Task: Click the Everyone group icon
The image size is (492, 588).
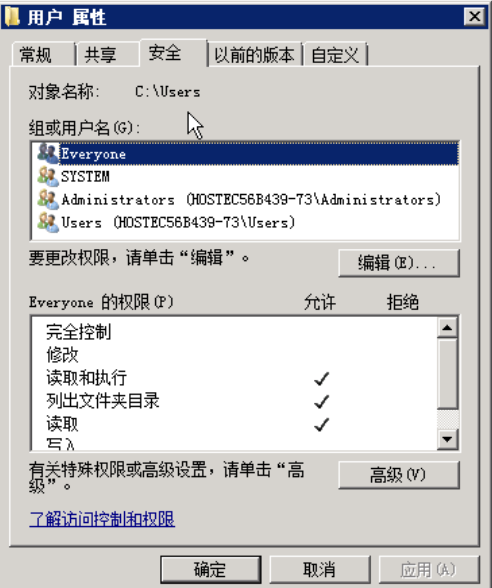Action: pos(48,154)
